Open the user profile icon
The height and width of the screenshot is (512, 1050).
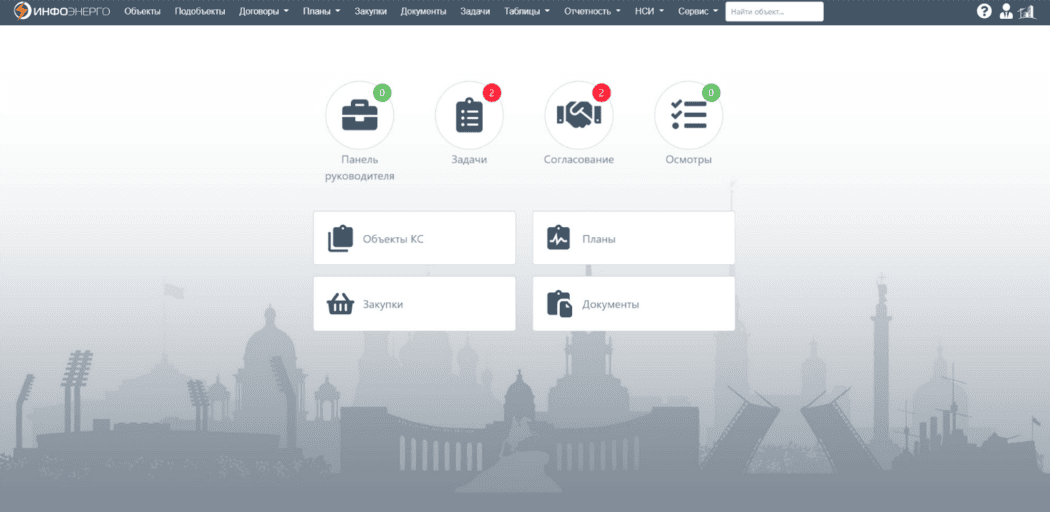coord(1006,11)
